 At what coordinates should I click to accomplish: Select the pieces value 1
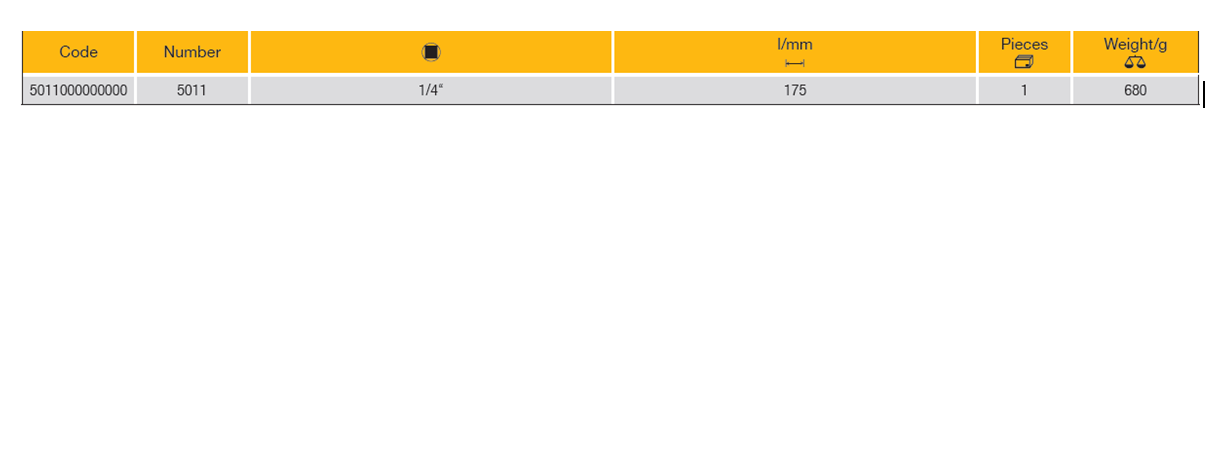1024,90
